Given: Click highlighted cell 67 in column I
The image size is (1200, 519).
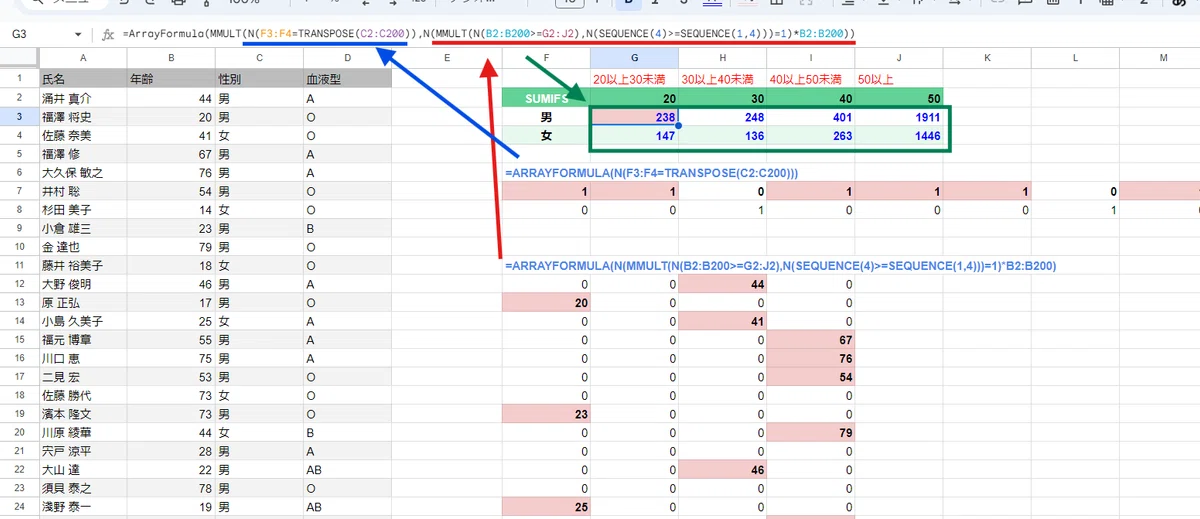Looking at the screenshot, I should click(810, 340).
